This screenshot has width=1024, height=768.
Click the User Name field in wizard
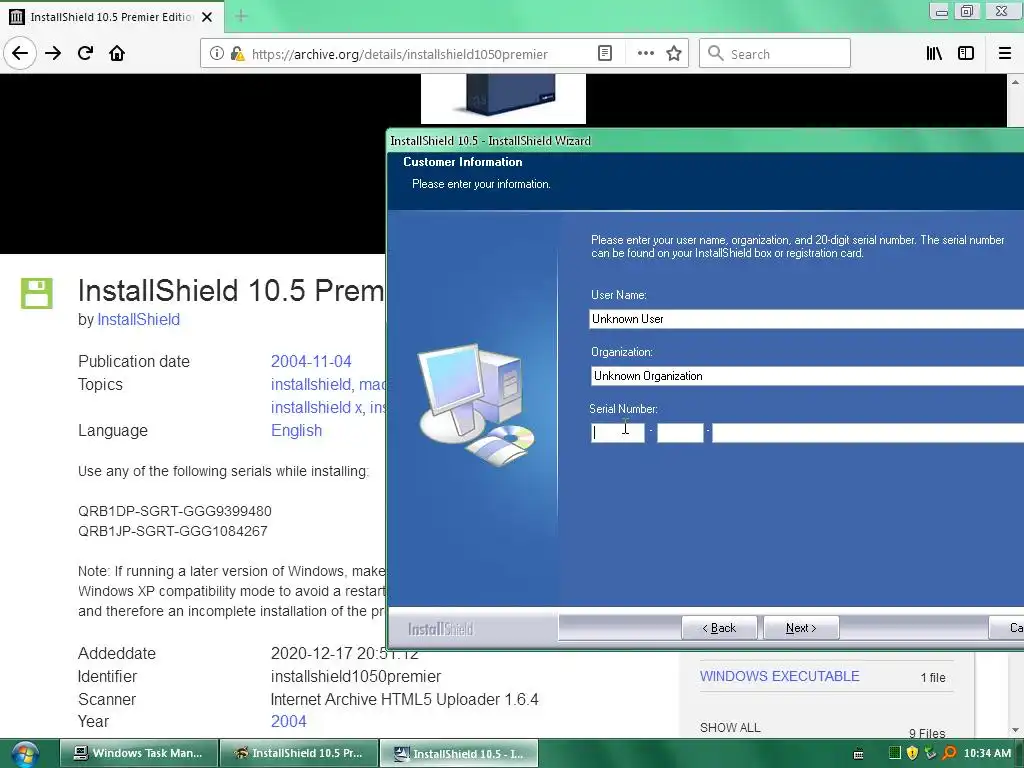(x=807, y=319)
